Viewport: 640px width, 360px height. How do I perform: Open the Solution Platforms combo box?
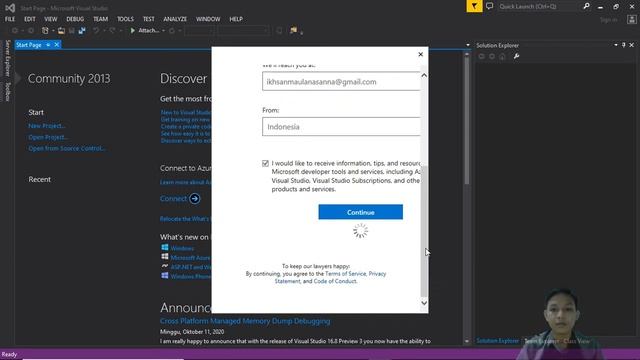(243, 31)
